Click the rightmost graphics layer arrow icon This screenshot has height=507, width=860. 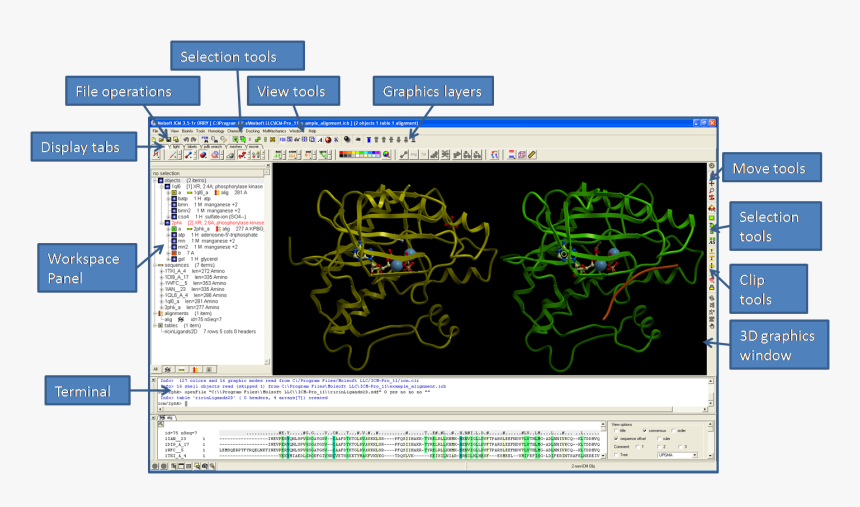[x=412, y=139]
